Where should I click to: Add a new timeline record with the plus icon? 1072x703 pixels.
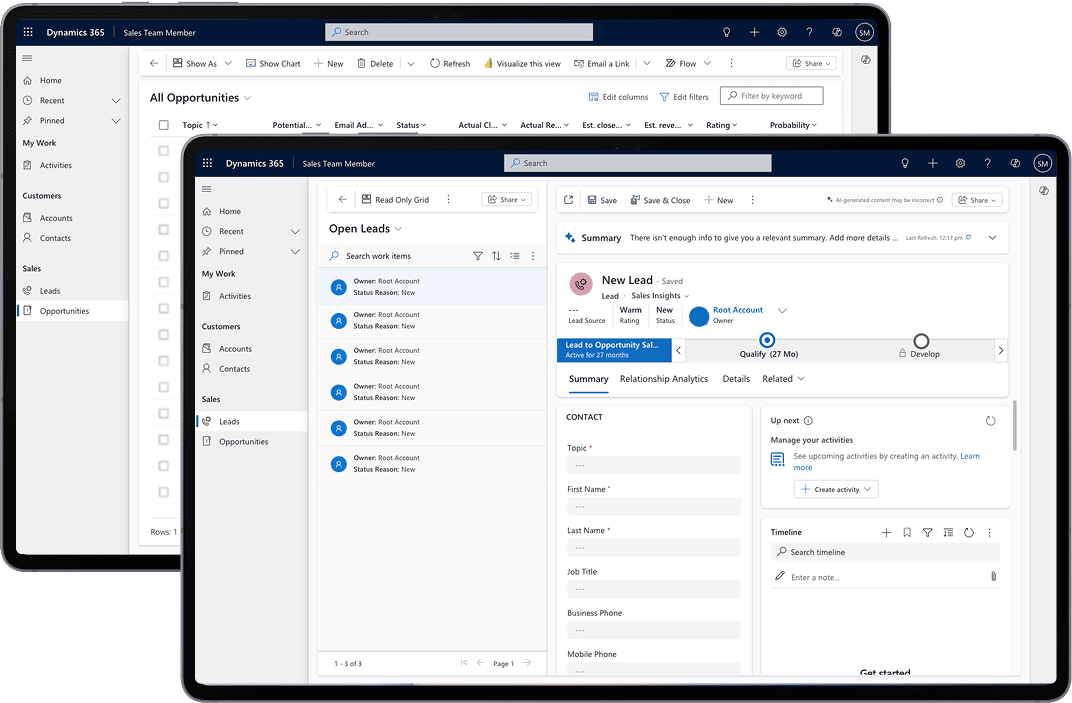coord(887,532)
